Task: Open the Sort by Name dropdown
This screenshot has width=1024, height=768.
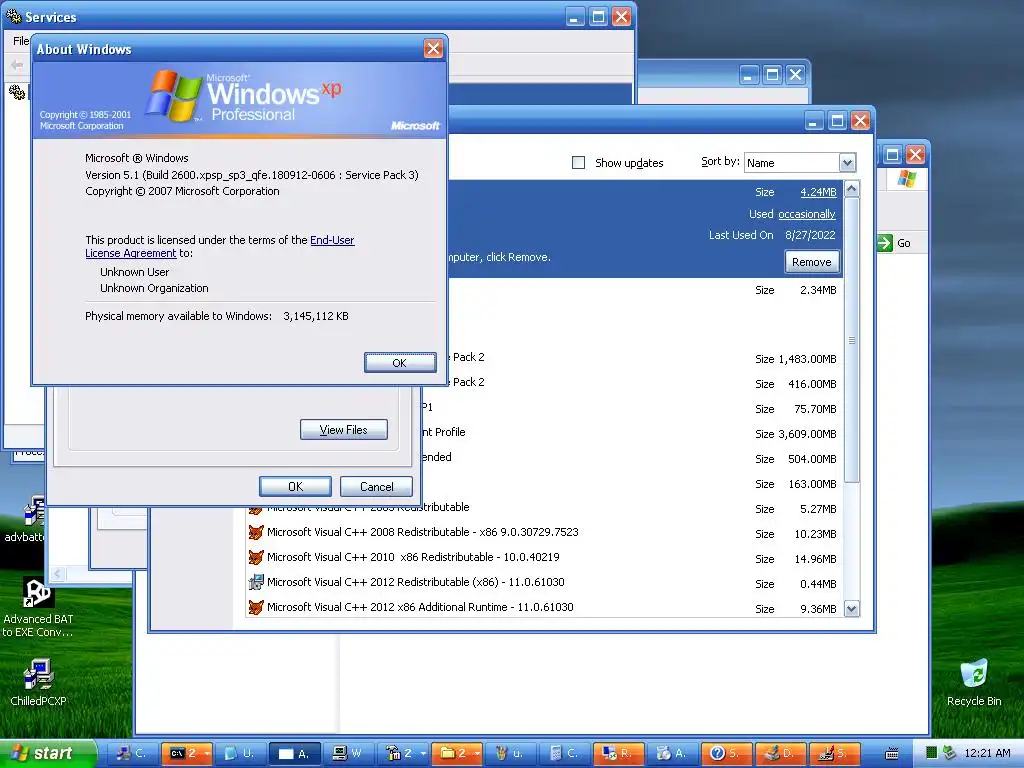Action: tap(846, 163)
